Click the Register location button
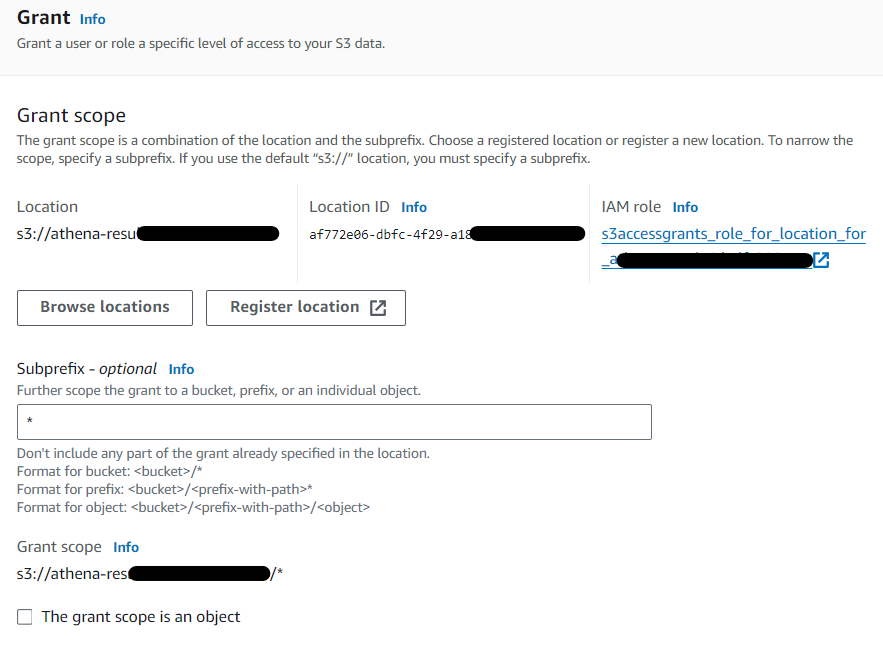883x648 pixels. pyautogui.click(x=306, y=307)
